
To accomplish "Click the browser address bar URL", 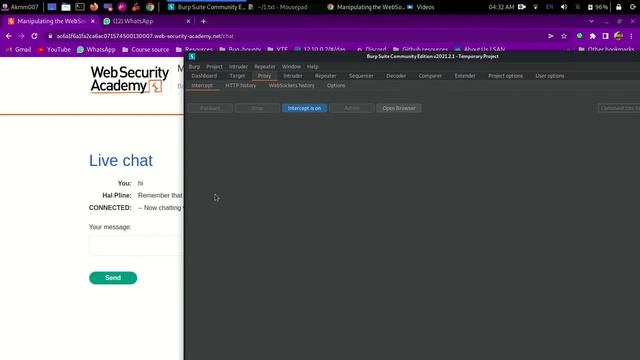I will point(145,36).
